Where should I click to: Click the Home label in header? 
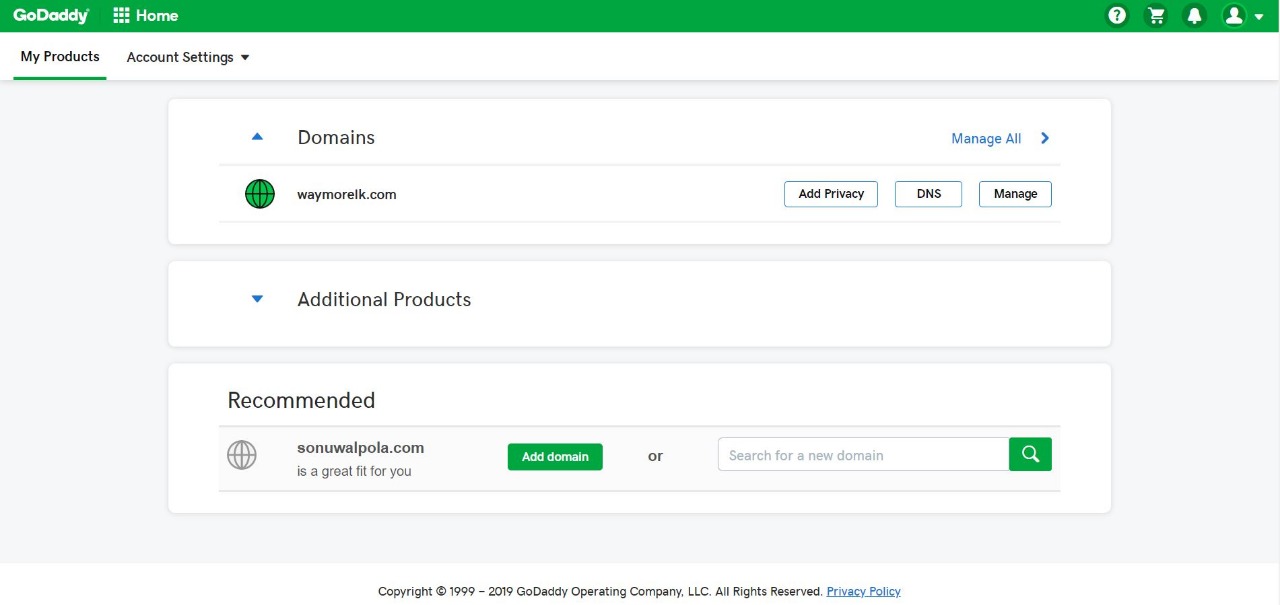point(157,15)
